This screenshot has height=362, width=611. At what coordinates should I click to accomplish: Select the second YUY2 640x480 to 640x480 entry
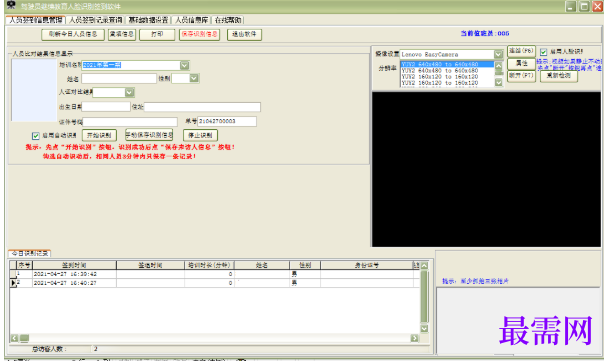pyautogui.click(x=447, y=71)
